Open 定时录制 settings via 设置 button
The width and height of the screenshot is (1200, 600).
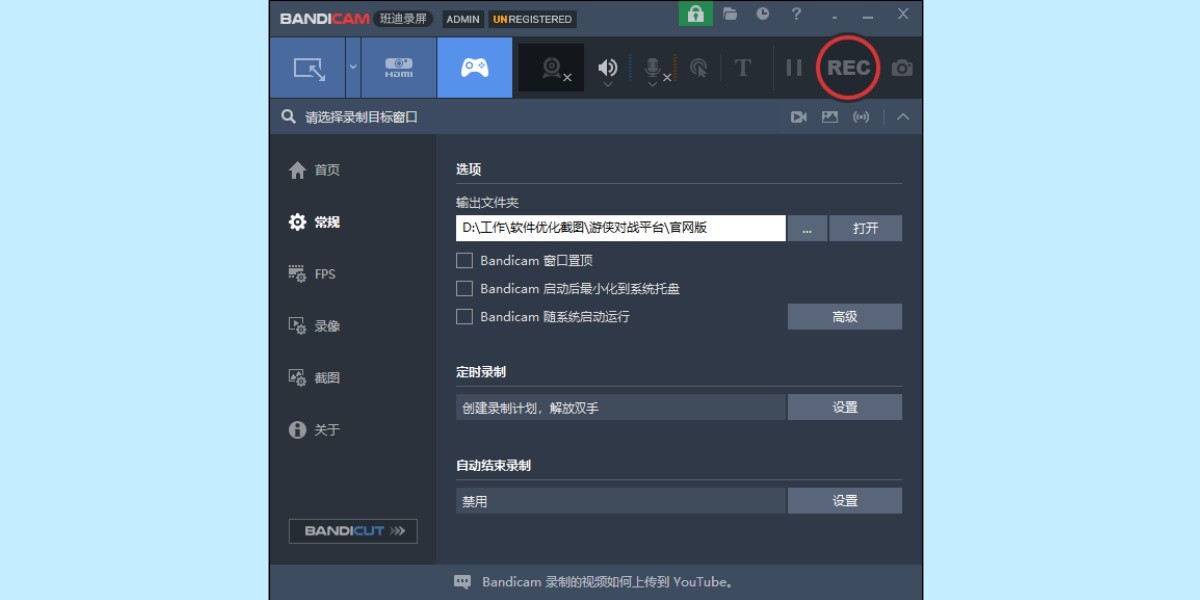tap(845, 406)
